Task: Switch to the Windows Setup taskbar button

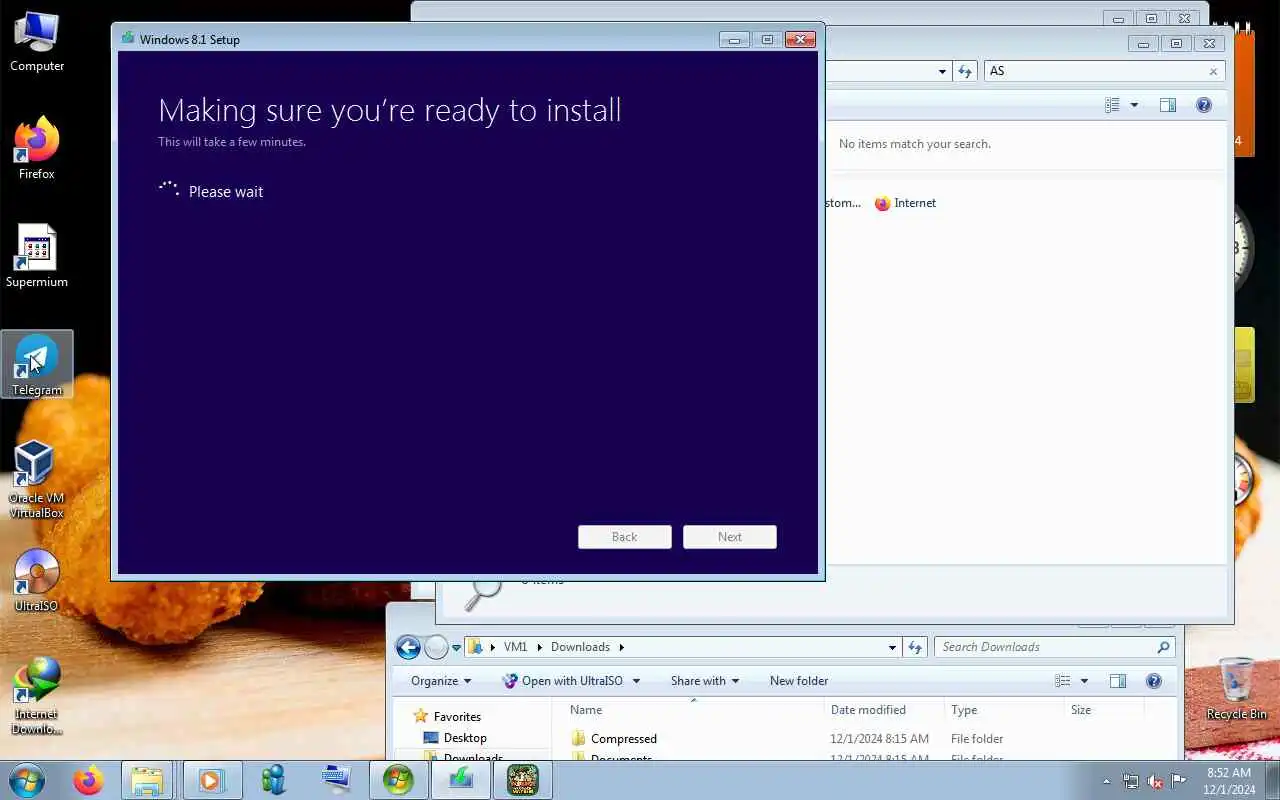Action: [398, 780]
